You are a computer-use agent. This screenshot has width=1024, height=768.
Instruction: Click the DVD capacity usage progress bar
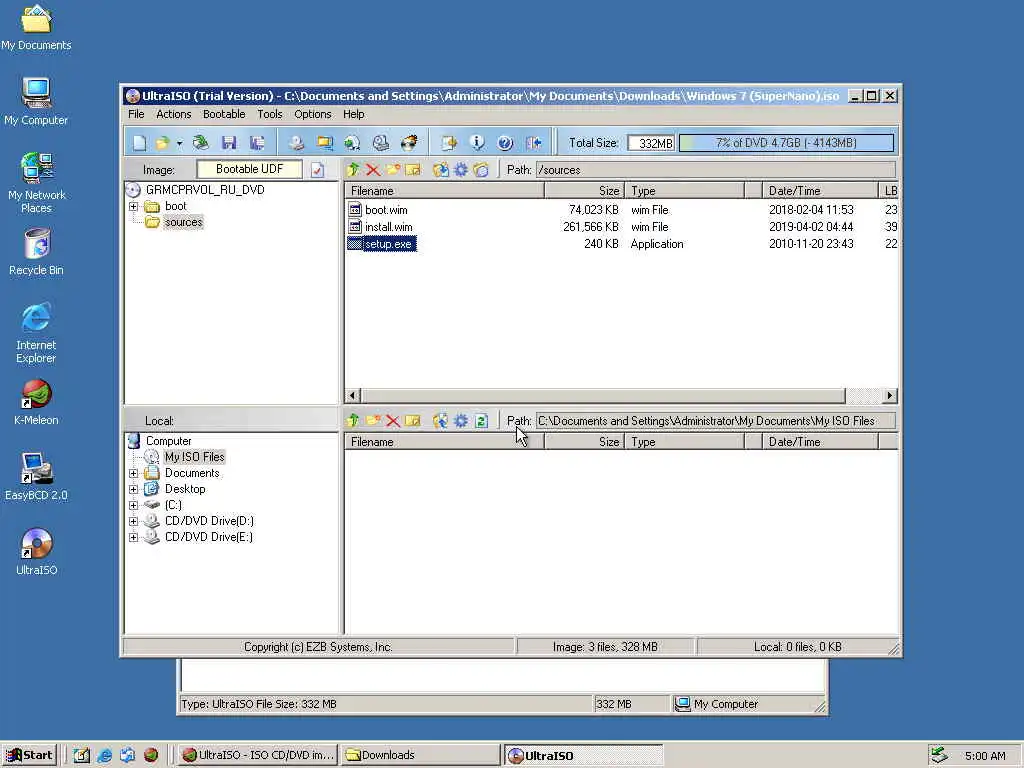coord(786,143)
